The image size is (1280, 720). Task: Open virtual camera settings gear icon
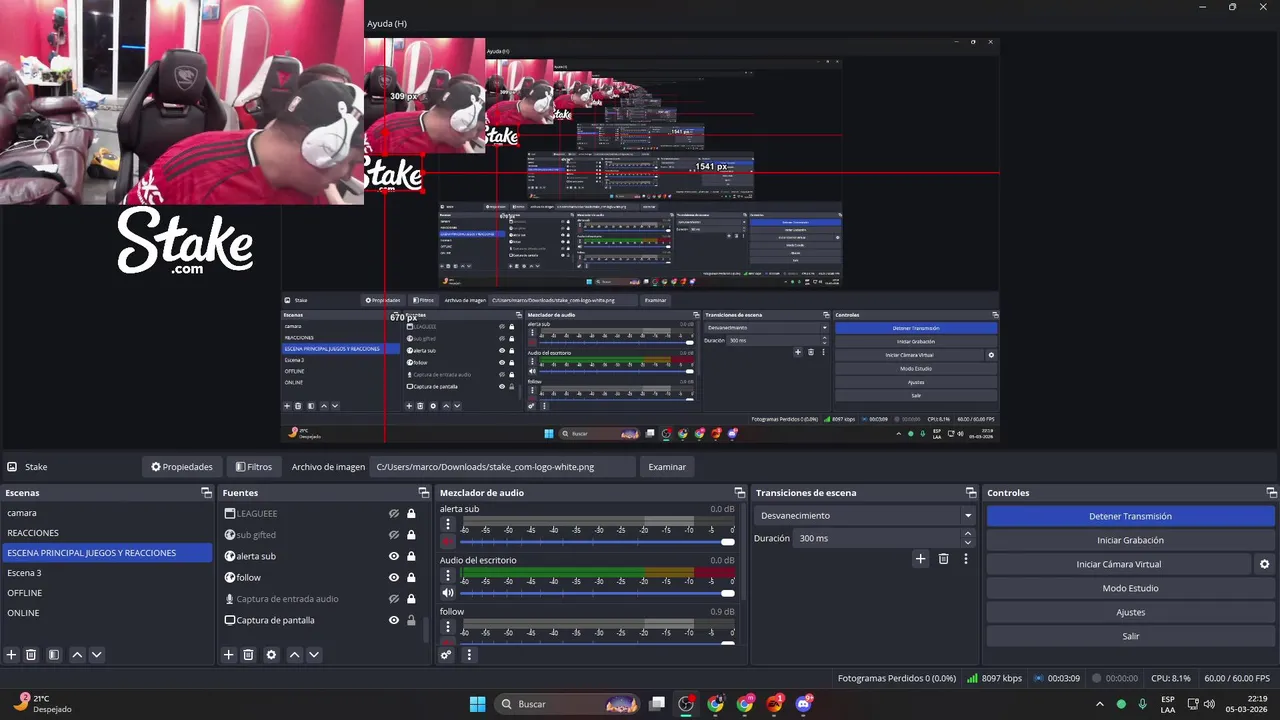tap(1264, 564)
